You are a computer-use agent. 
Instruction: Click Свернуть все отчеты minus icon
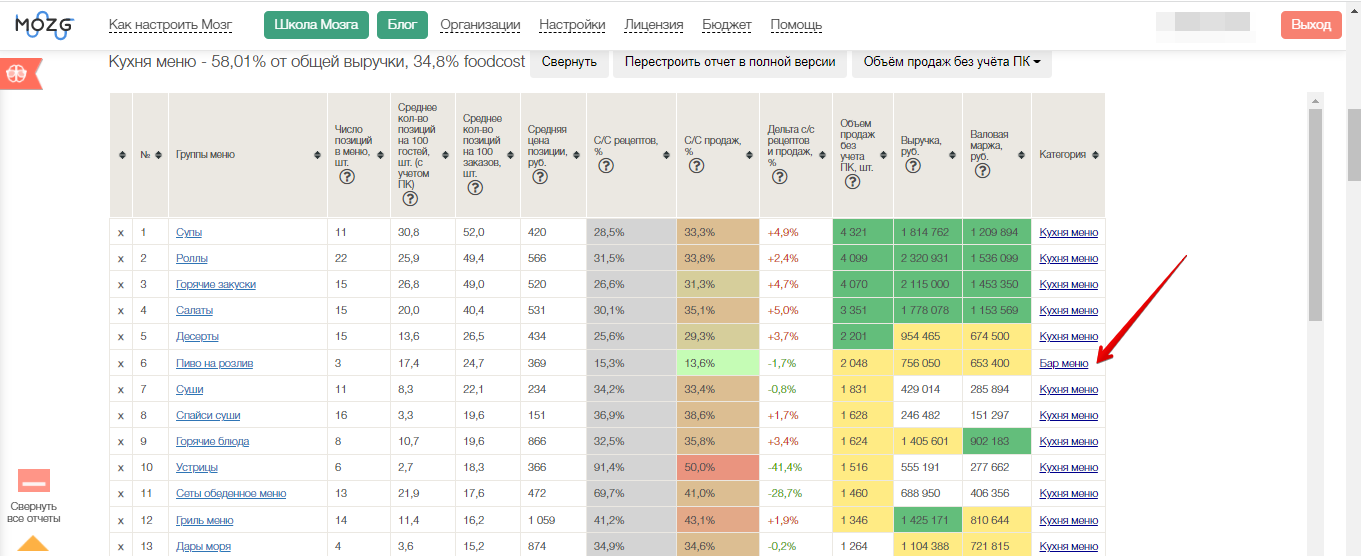[x=34, y=482]
